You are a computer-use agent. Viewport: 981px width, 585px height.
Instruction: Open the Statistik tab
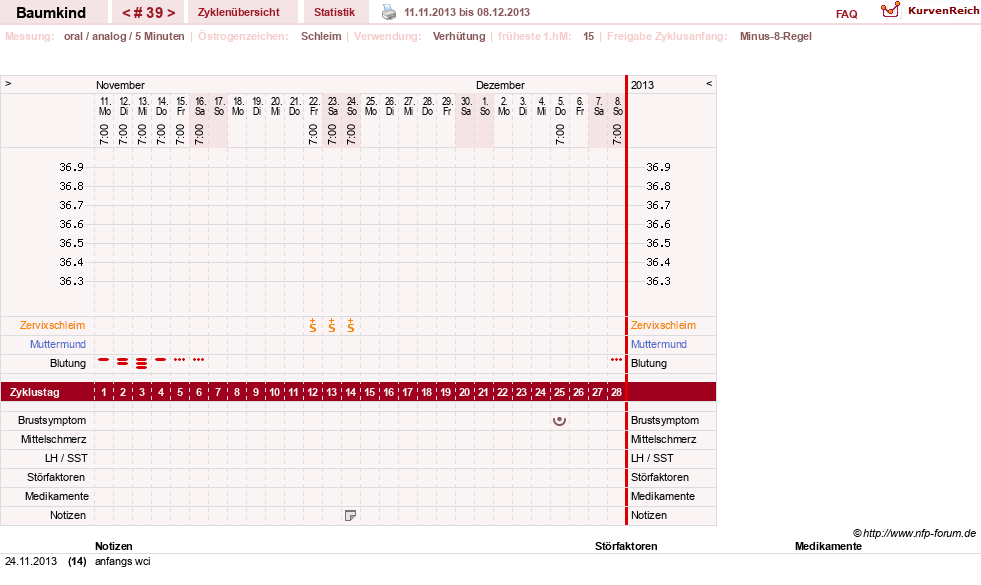334,12
